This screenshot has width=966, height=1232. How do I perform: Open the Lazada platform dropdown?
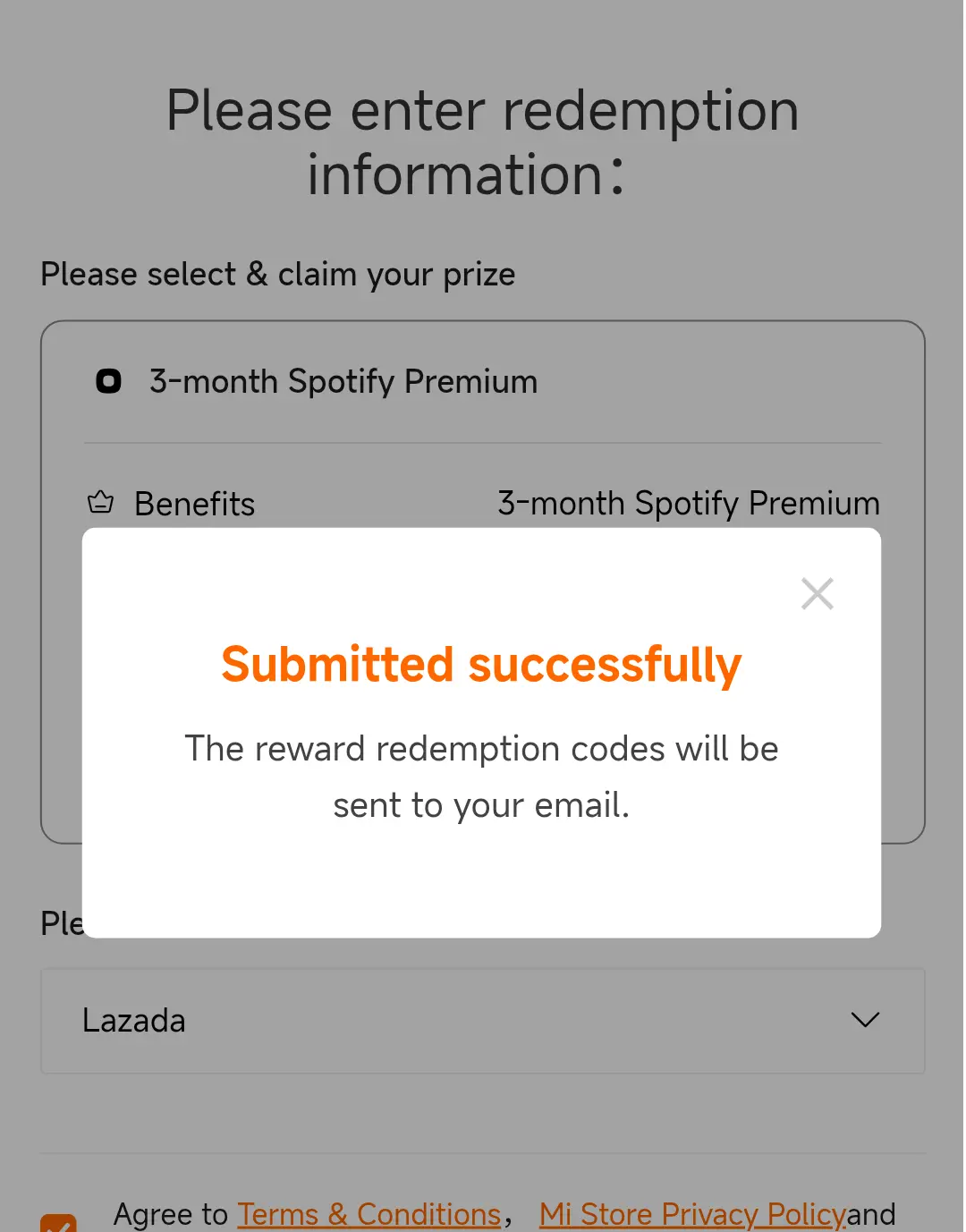[483, 1021]
